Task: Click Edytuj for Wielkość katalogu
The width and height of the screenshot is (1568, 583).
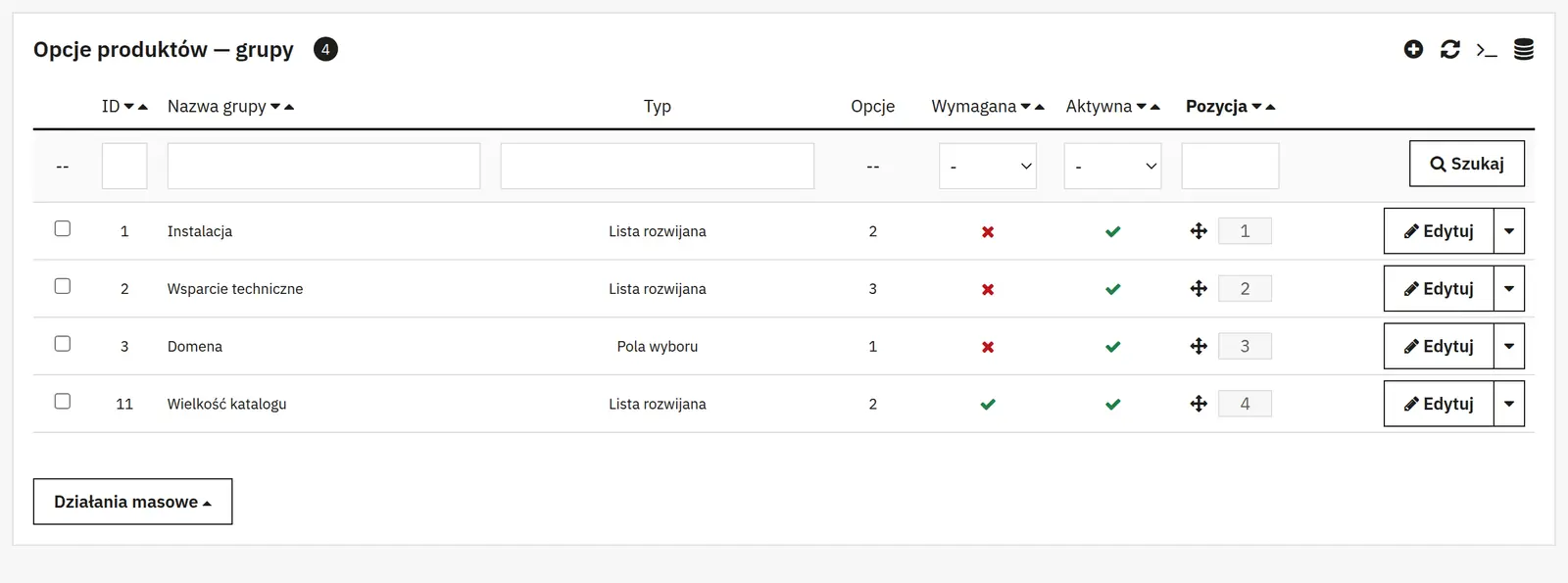Action: [x=1439, y=404]
